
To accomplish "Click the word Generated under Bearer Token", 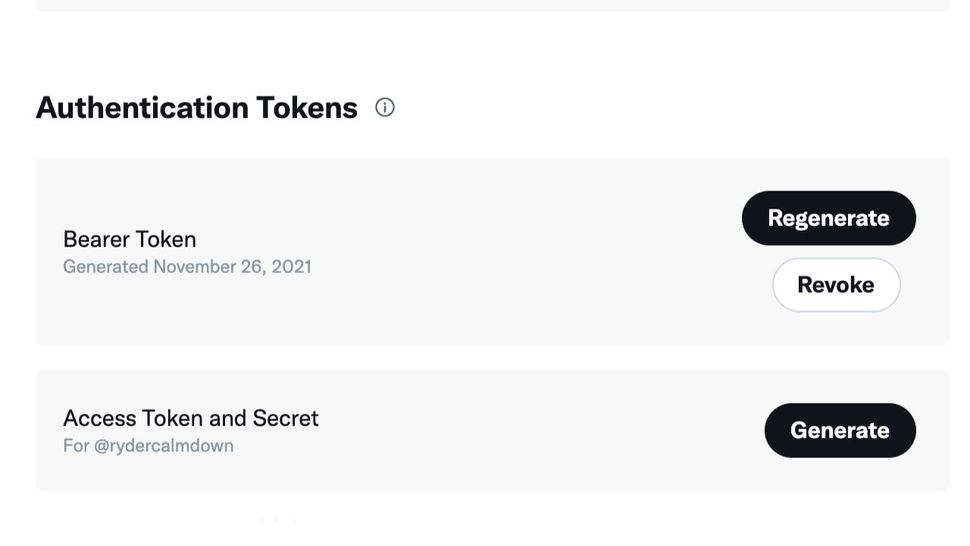I will tap(105, 267).
